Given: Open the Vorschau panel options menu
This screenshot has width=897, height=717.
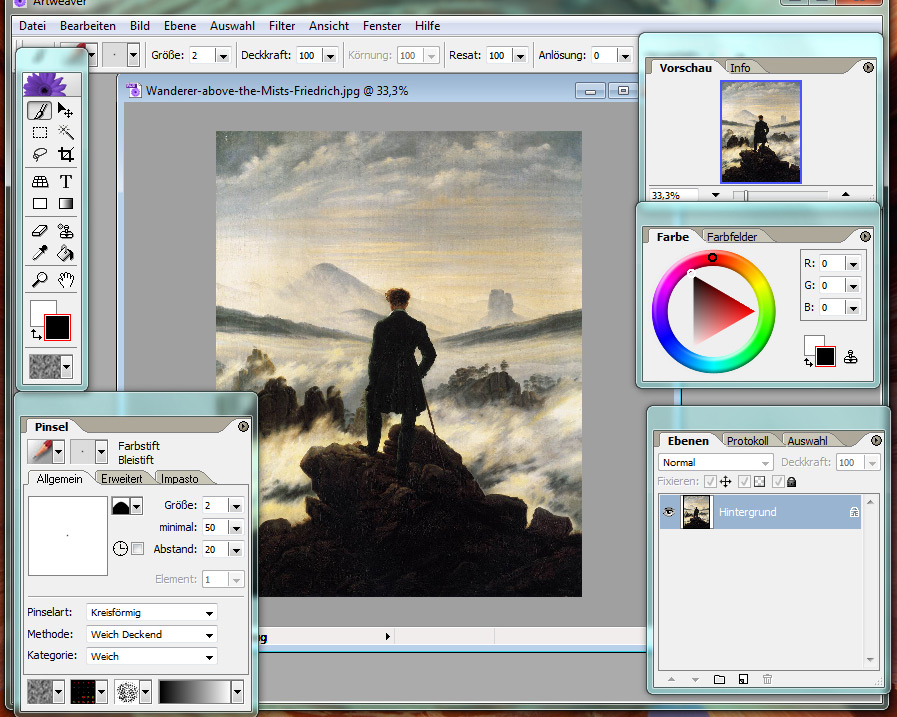Looking at the screenshot, I should pyautogui.click(x=868, y=68).
